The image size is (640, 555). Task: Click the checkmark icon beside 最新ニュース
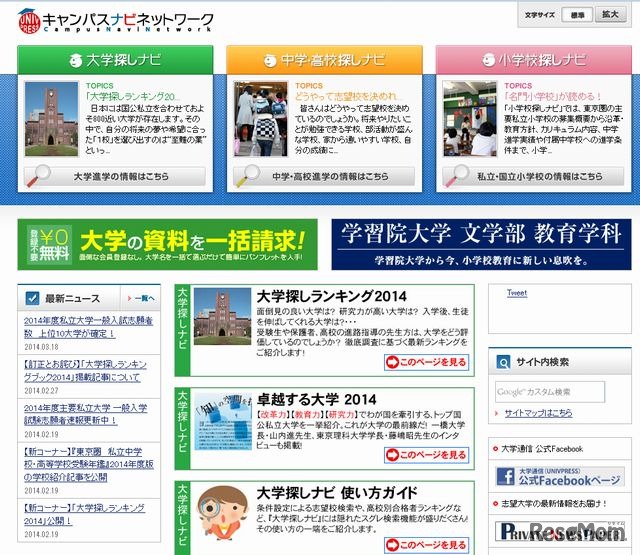(x=32, y=298)
